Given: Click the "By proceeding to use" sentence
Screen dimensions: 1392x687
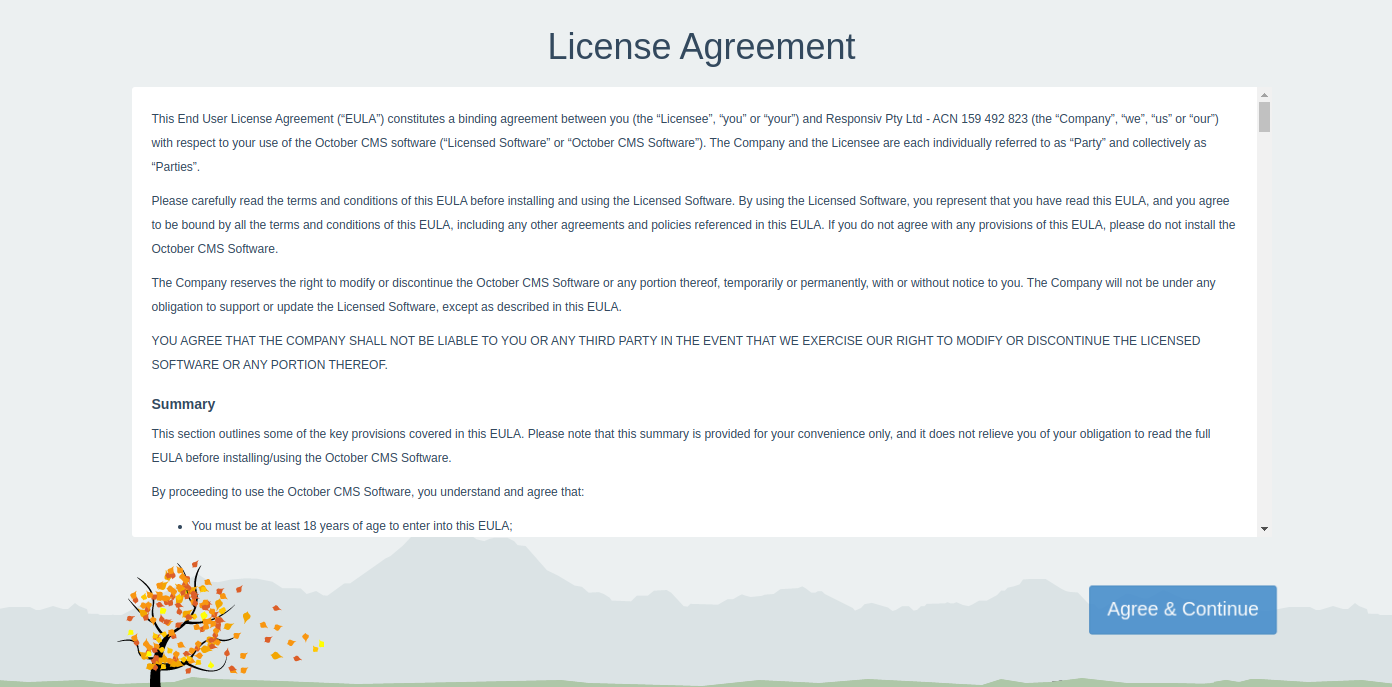Looking at the screenshot, I should pyautogui.click(x=367, y=492).
